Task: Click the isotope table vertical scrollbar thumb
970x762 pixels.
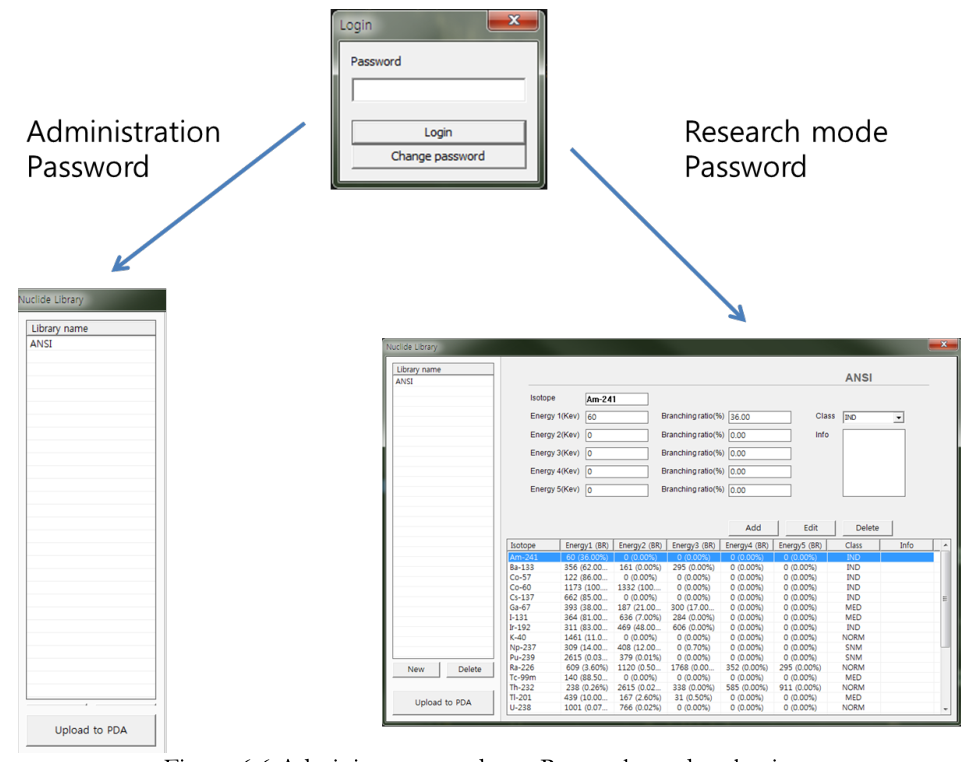Action: [x=945, y=599]
